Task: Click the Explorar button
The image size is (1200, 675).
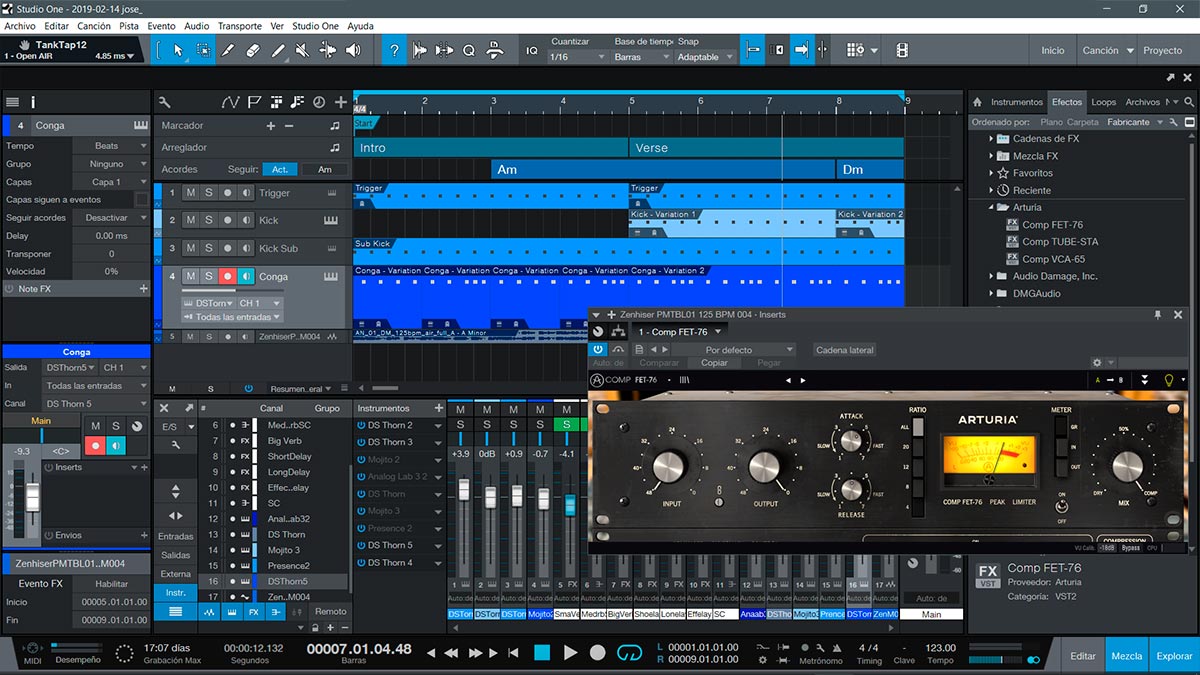Action: tap(1174, 656)
